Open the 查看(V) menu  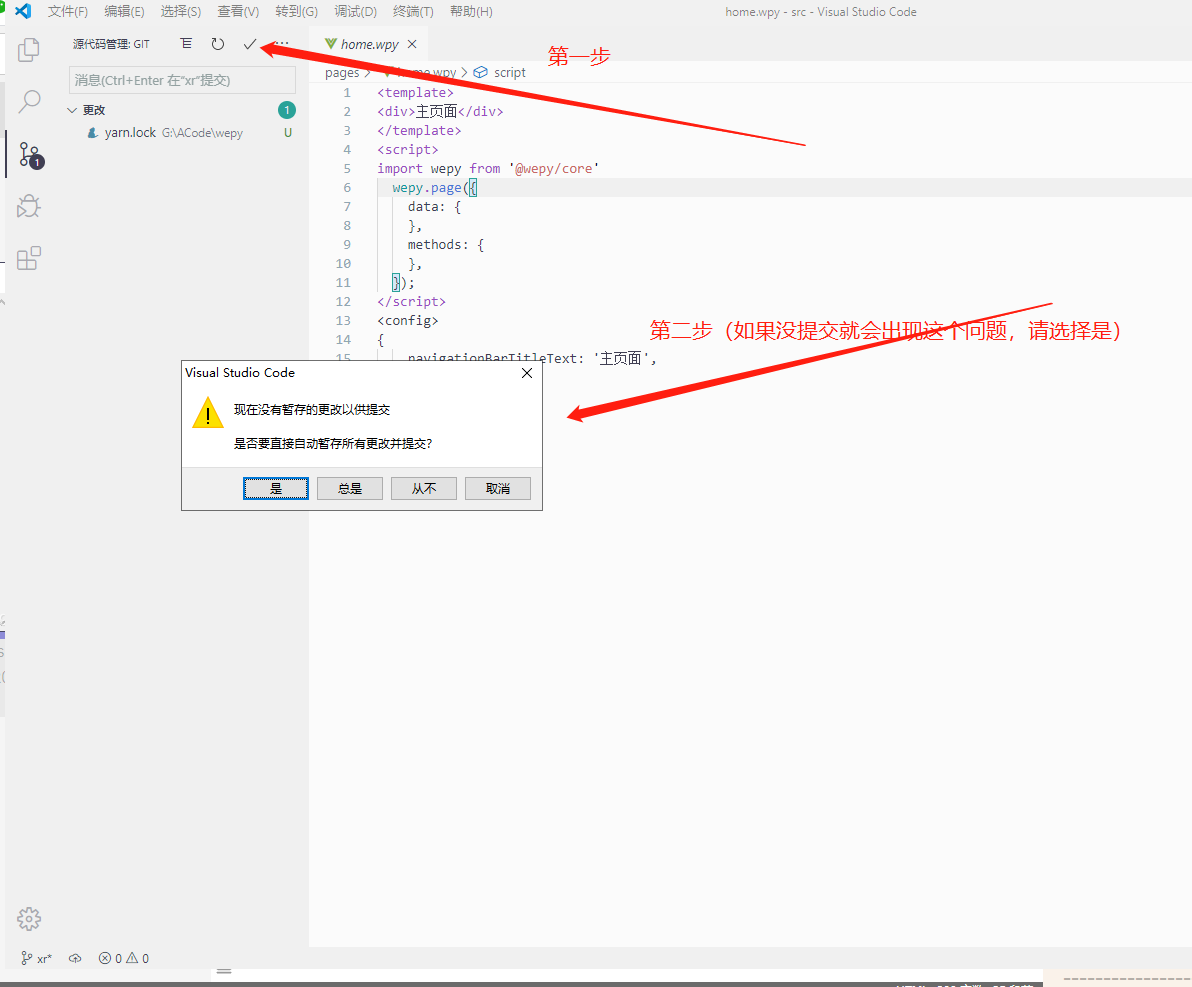[x=238, y=11]
